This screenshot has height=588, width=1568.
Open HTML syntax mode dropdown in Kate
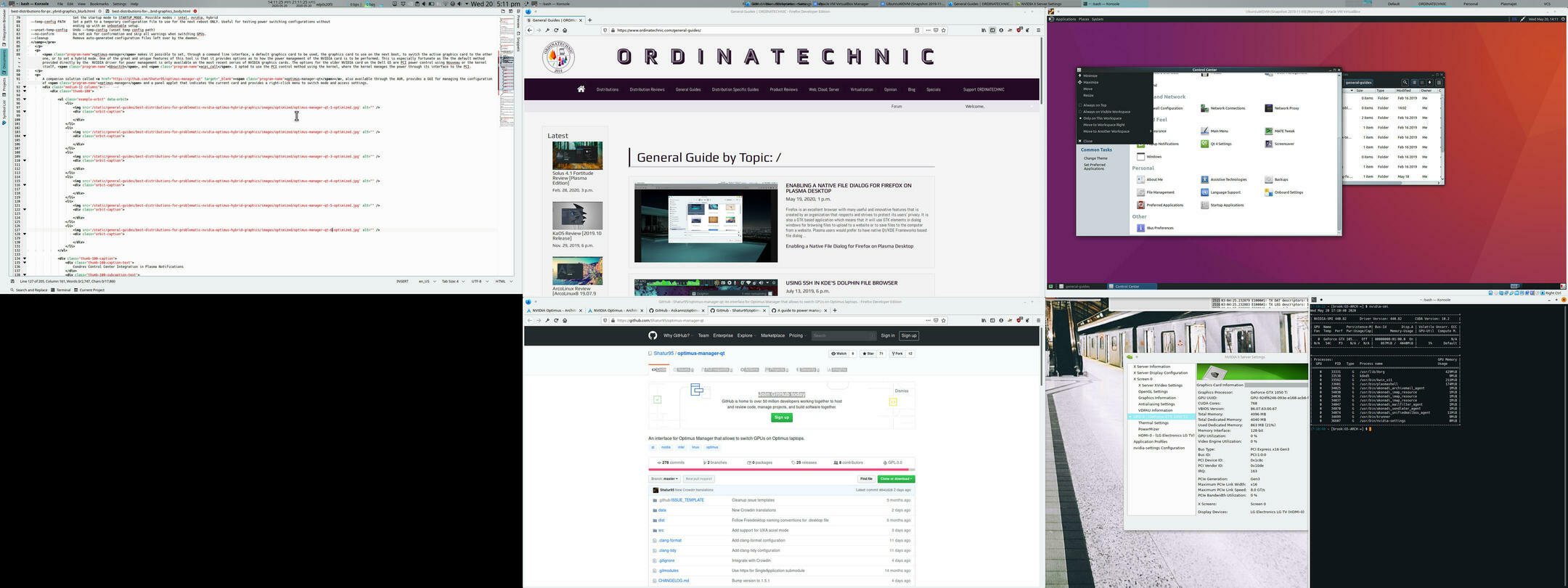coord(504,282)
